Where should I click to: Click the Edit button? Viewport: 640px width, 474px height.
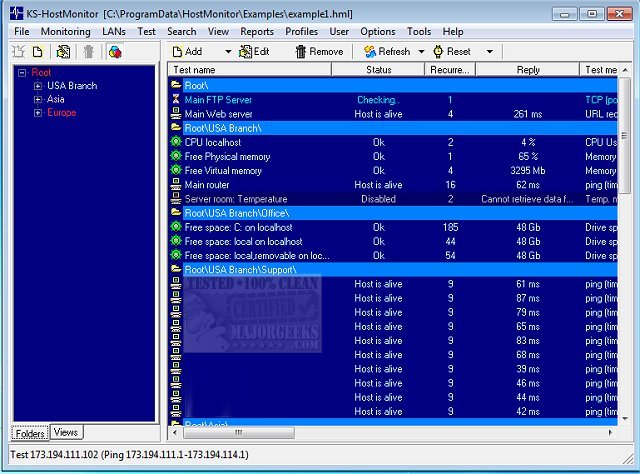coord(255,51)
